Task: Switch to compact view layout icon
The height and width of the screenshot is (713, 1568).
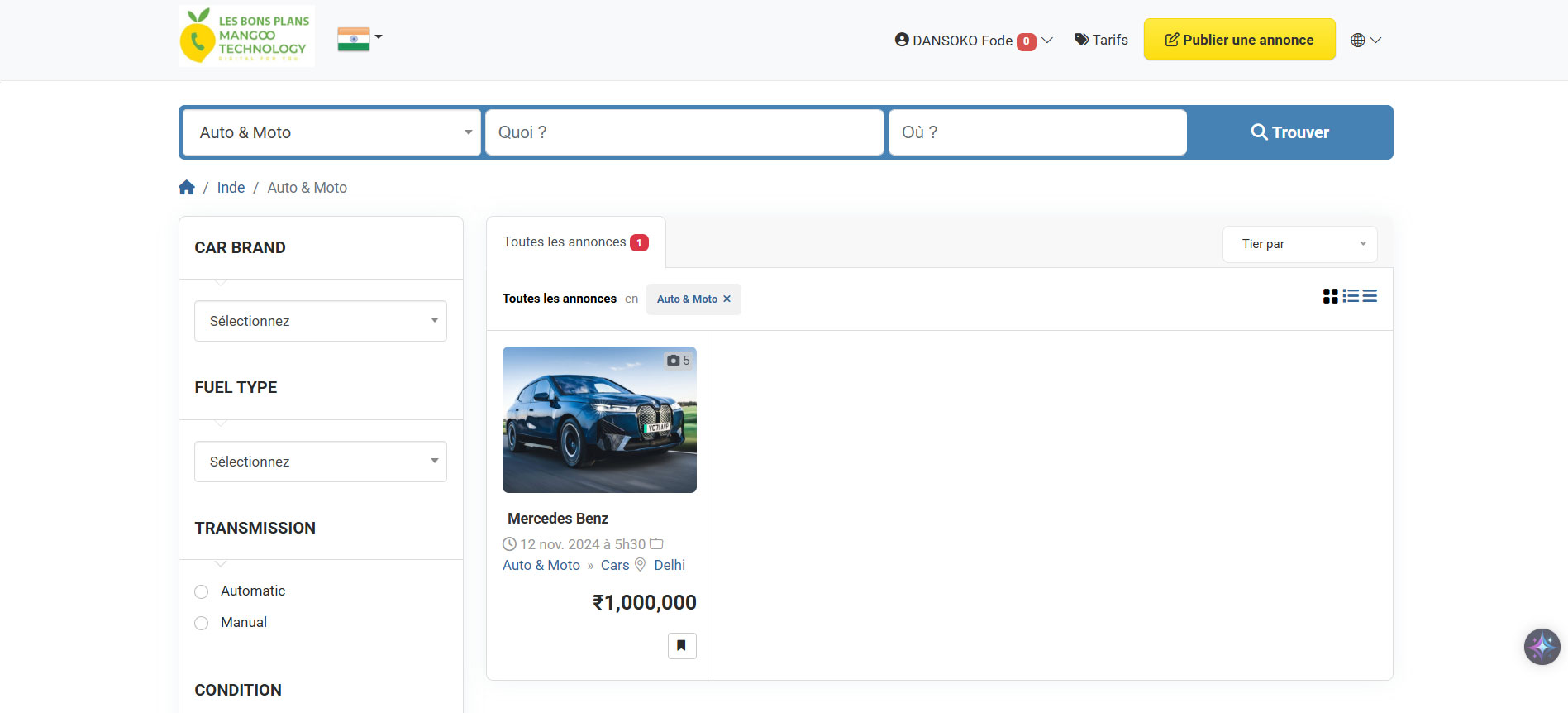Action: point(1370,296)
